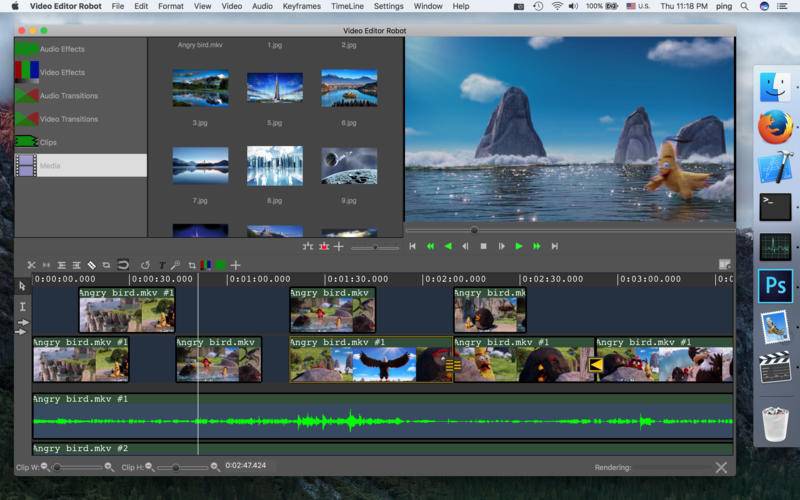800x500 pixels.
Task: Click the ruler-shaped icon in timeline toolbar
Action: coord(91,265)
